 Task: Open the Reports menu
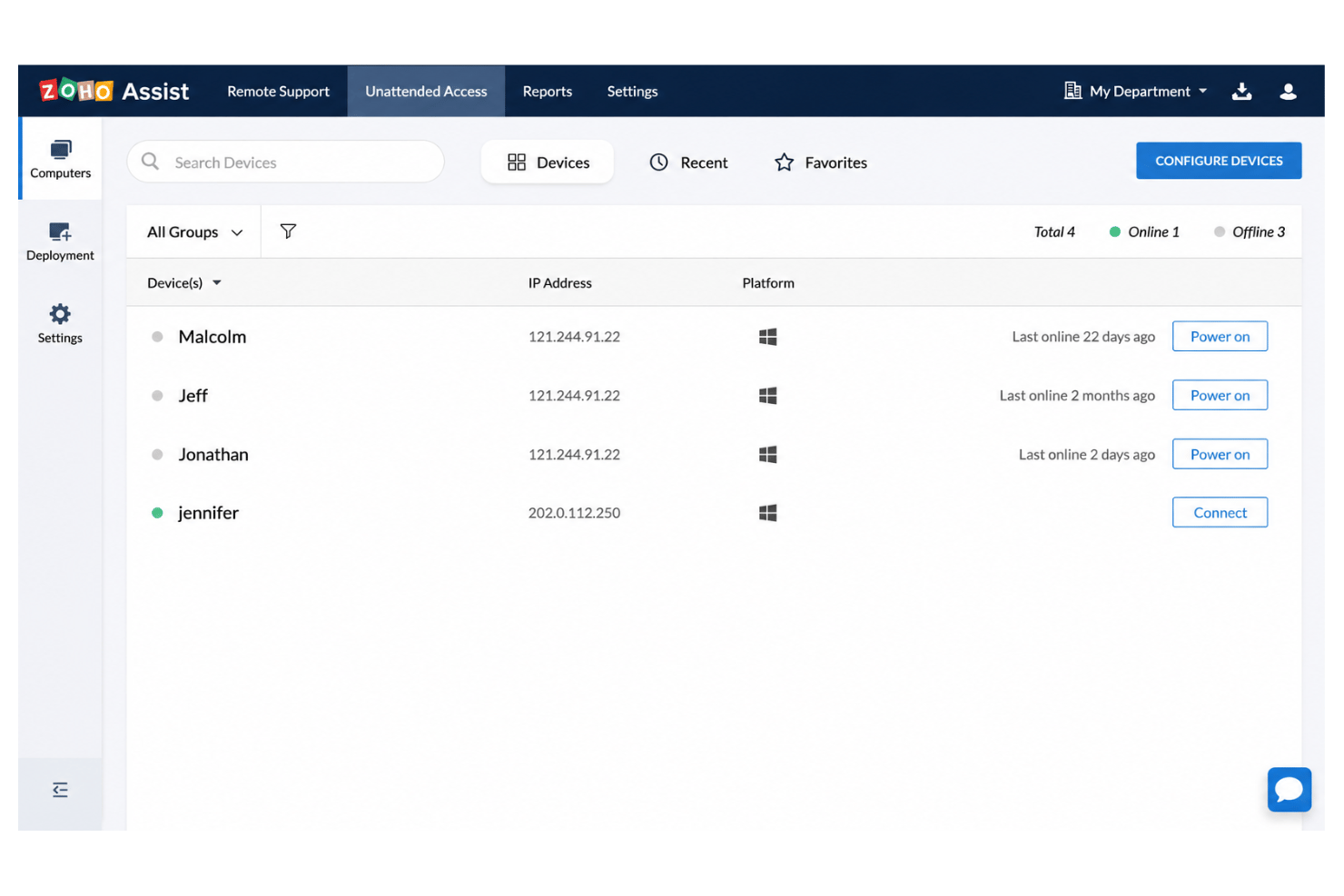tap(548, 91)
